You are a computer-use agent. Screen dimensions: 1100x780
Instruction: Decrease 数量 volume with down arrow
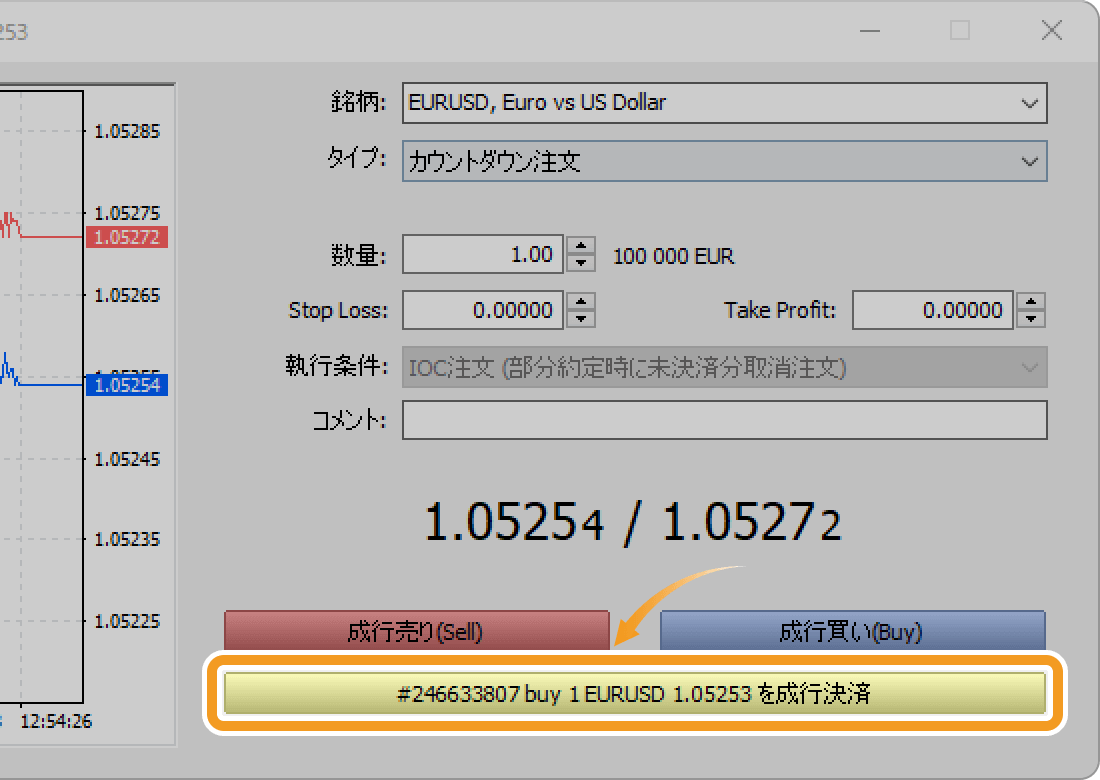click(581, 264)
